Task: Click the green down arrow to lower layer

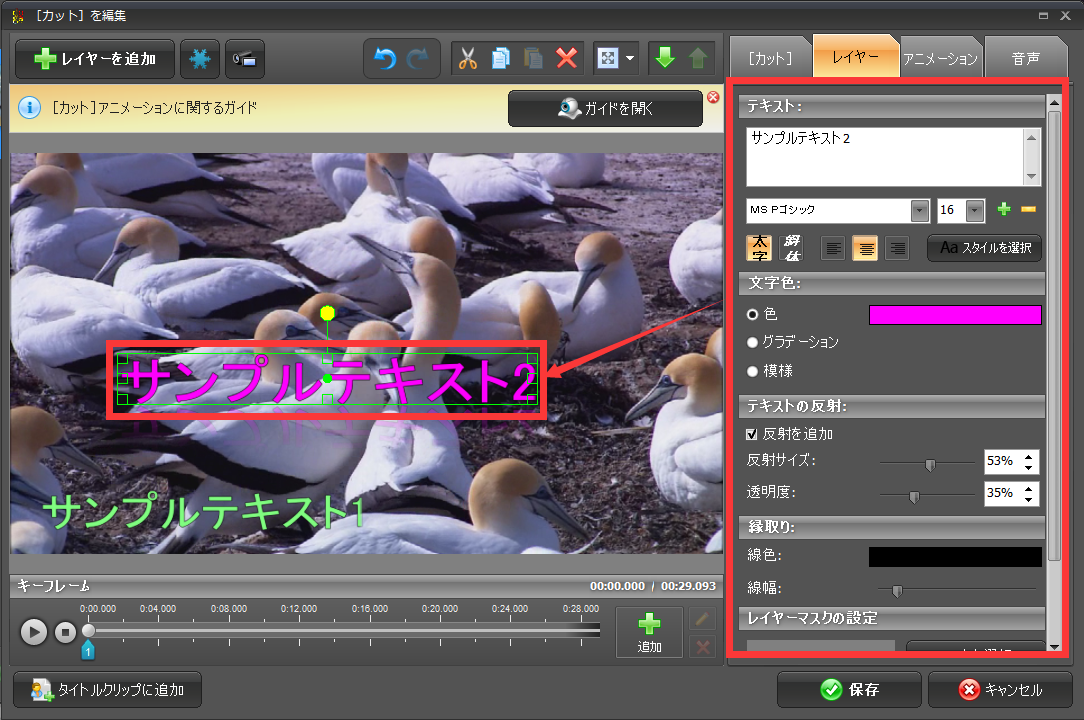Action: pyautogui.click(x=664, y=57)
